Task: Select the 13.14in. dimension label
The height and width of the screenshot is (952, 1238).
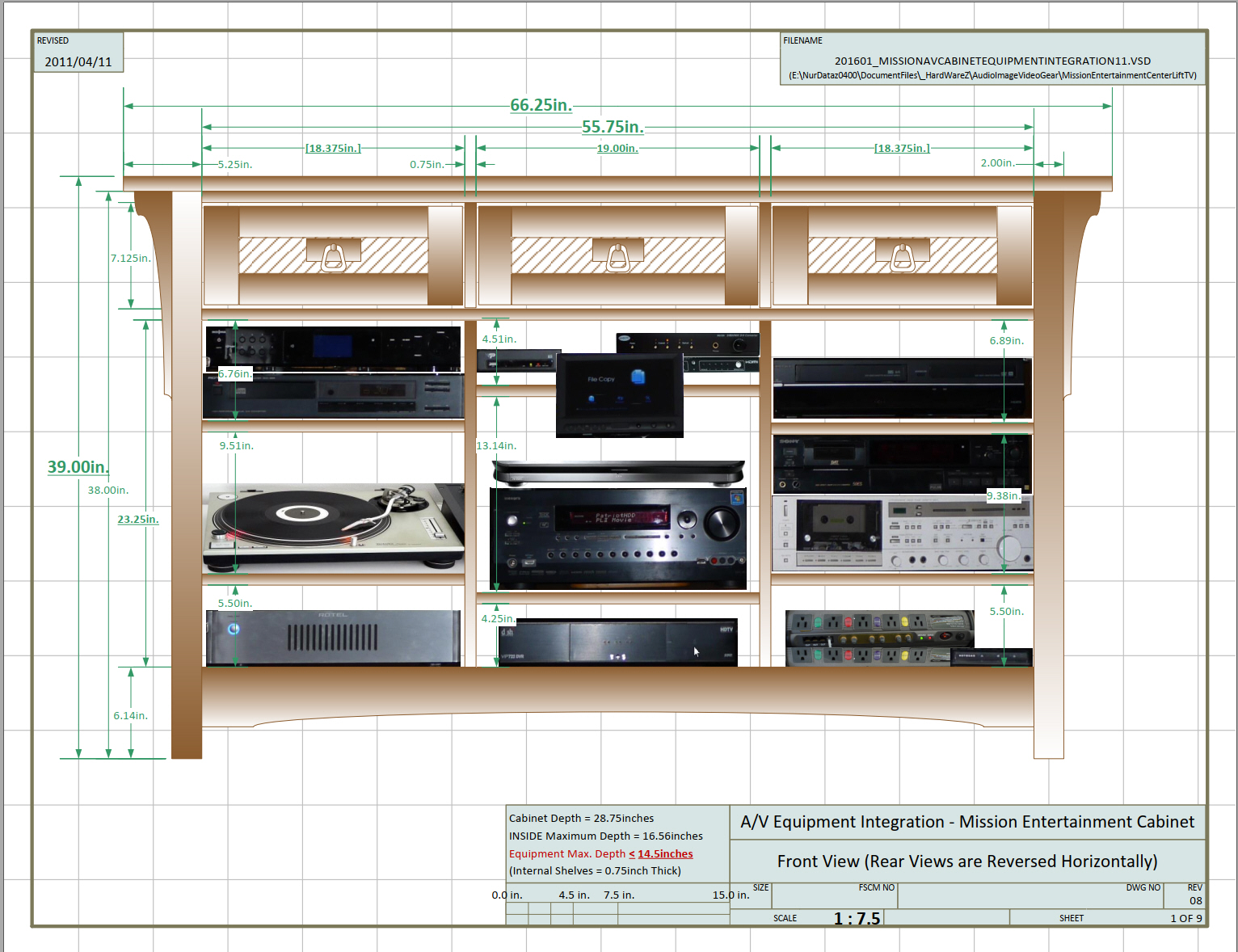Action: (496, 445)
